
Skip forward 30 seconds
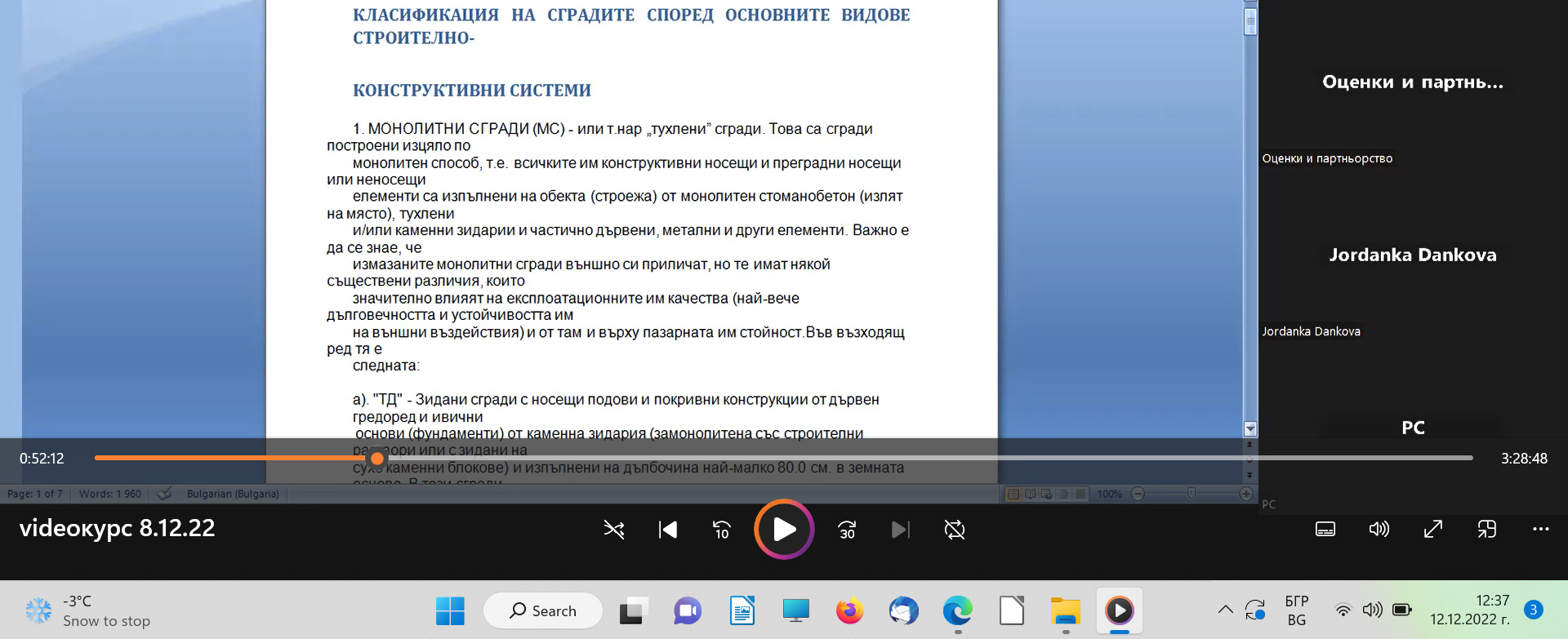847,530
